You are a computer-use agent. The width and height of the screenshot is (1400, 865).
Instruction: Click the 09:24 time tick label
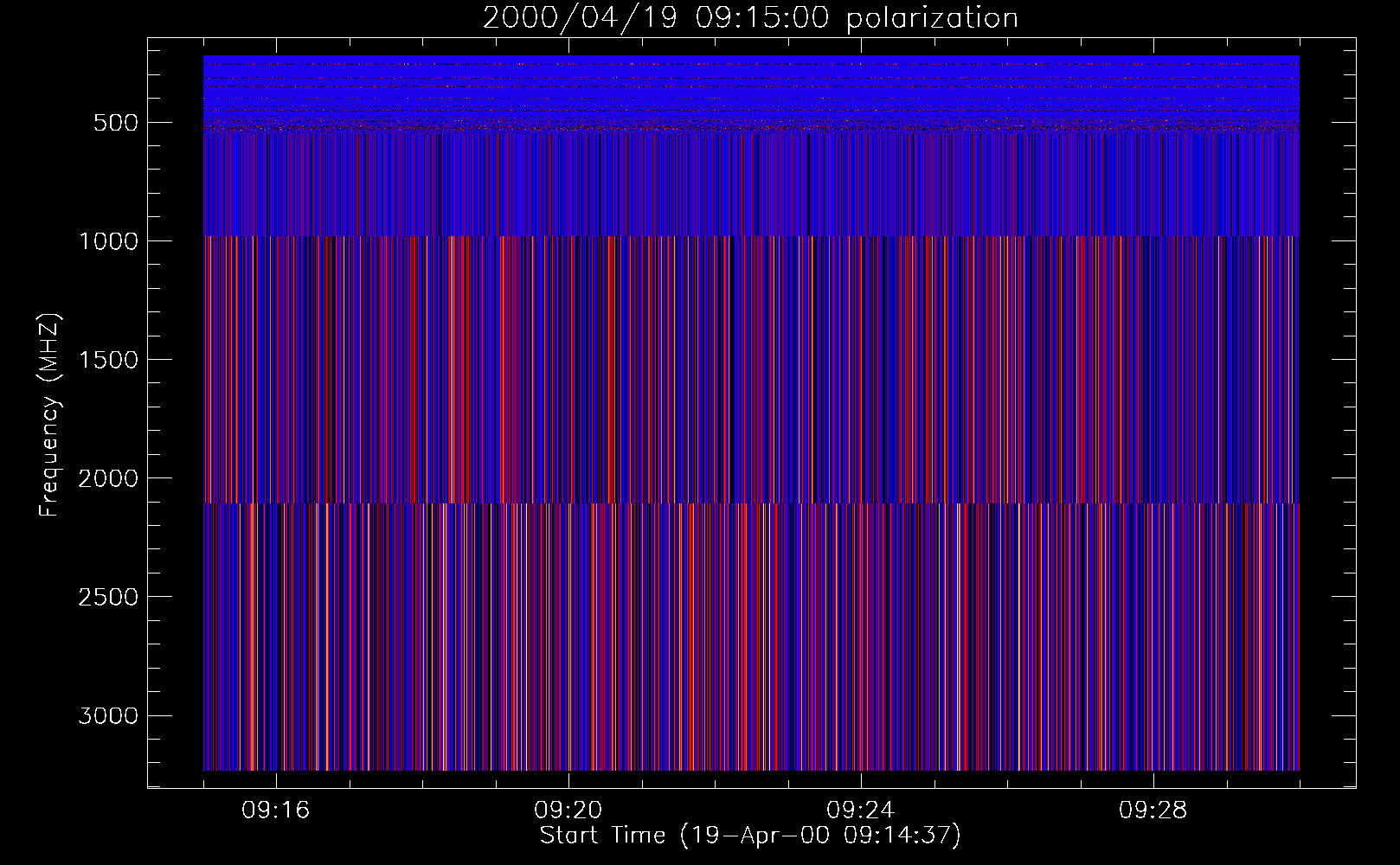[x=861, y=811]
